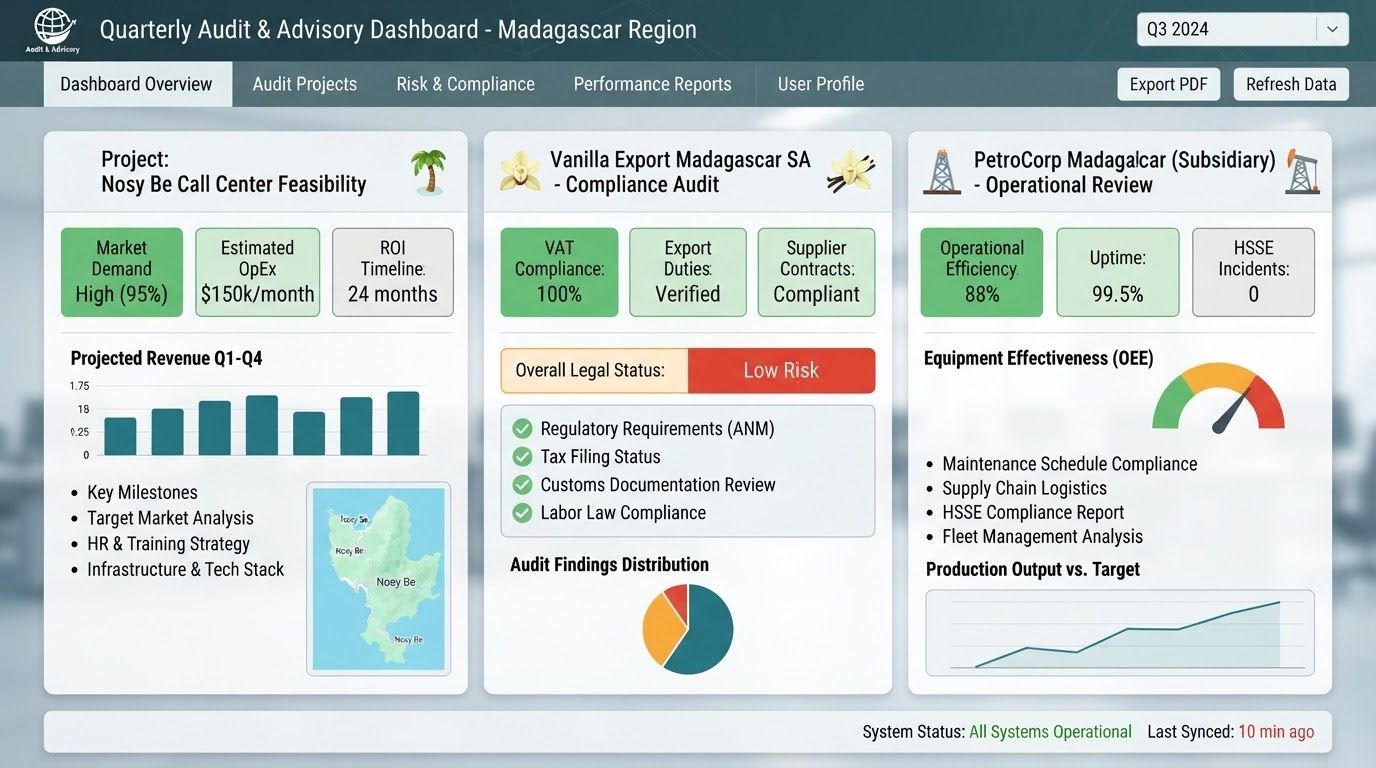Screen dimensions: 1376x768
Task: Open the Risk & Compliance tab
Action: (x=465, y=84)
